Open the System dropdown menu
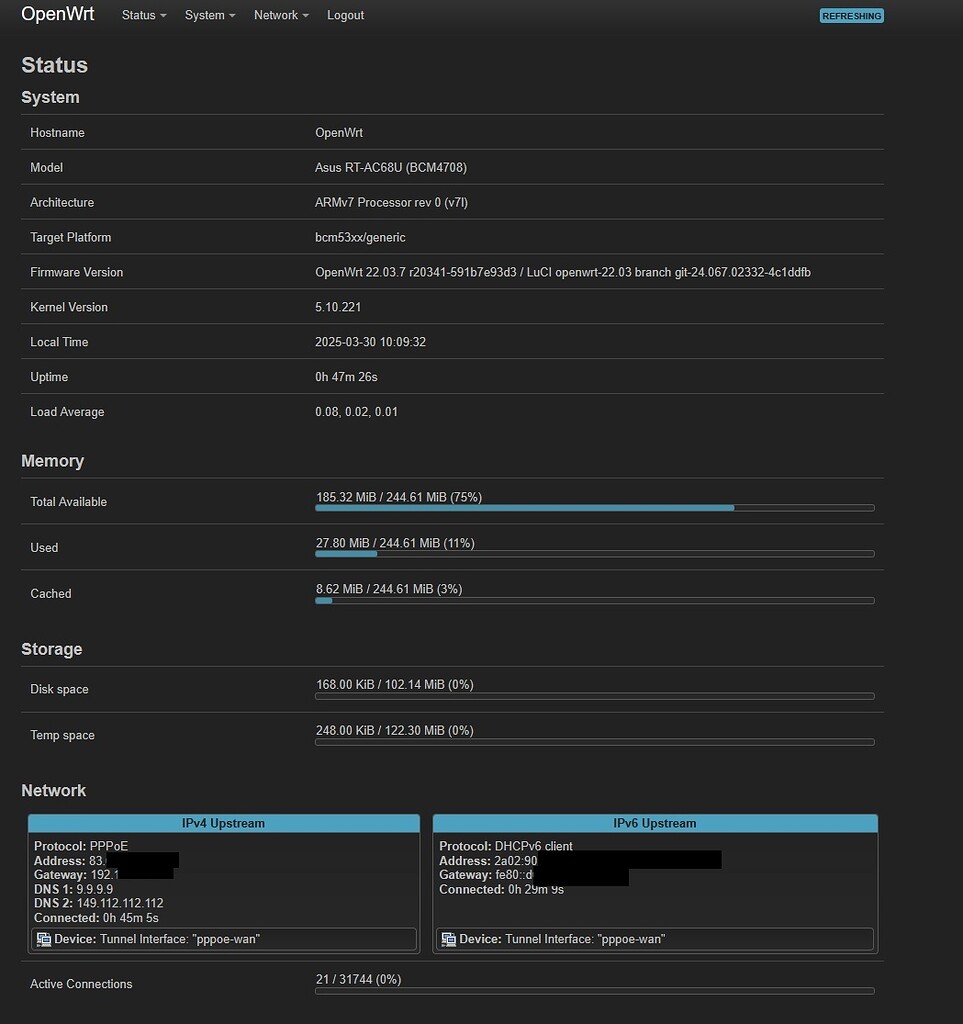The image size is (963, 1024). [209, 15]
